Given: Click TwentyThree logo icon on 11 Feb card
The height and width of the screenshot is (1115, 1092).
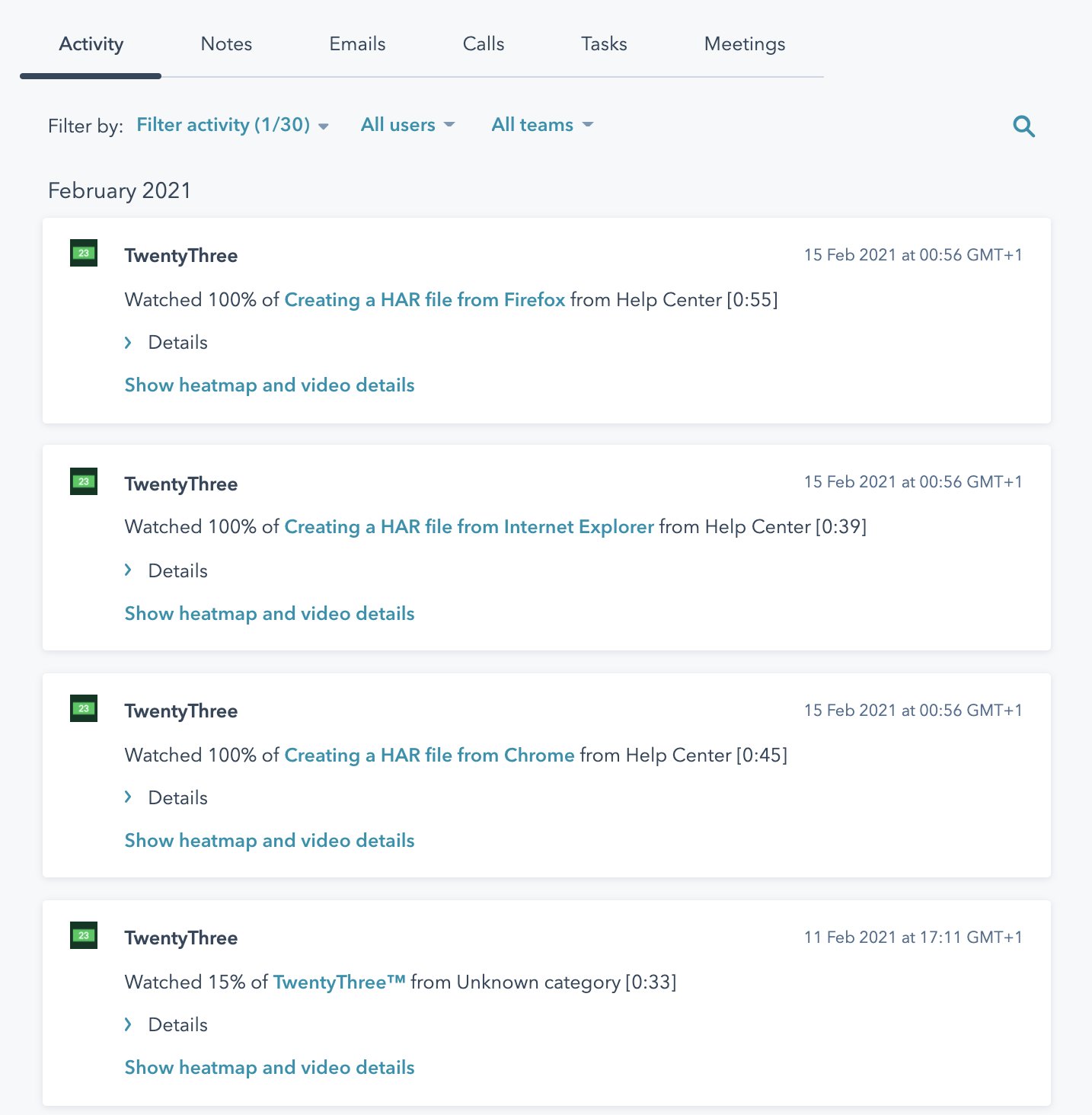Looking at the screenshot, I should point(84,935).
